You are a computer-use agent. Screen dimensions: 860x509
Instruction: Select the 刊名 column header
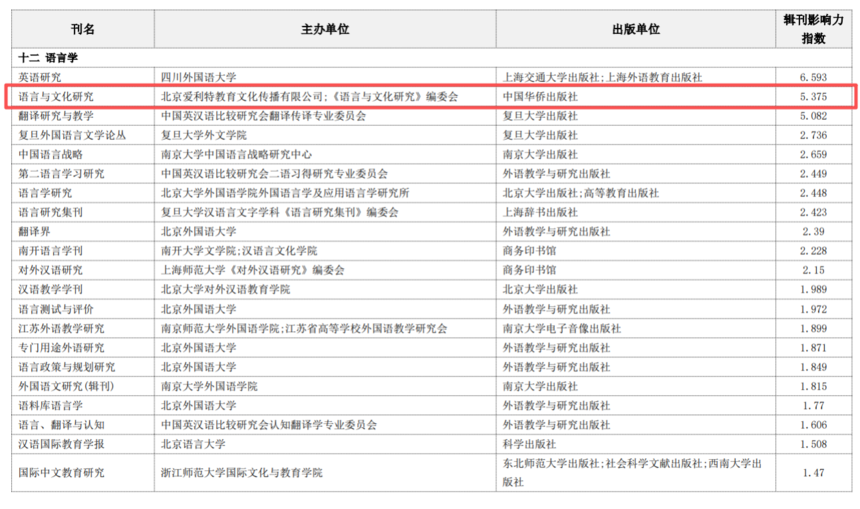point(83,29)
